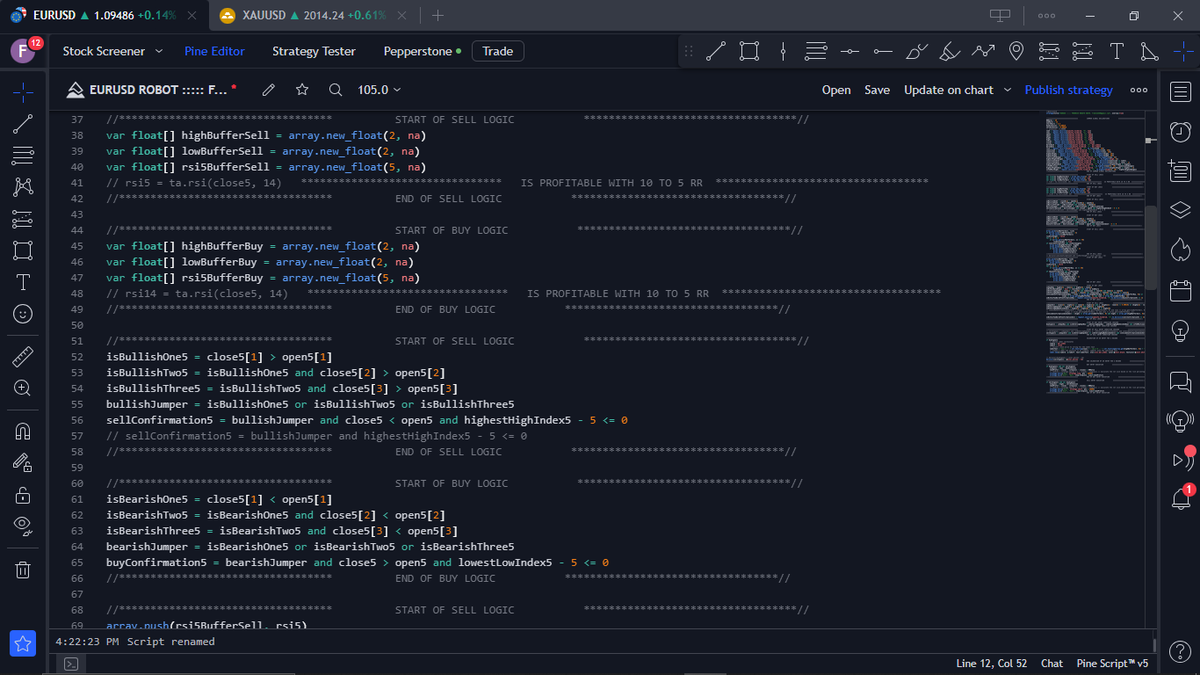Click Open in the editor toolbar
Viewport: 1200px width, 675px height.
click(x=836, y=90)
